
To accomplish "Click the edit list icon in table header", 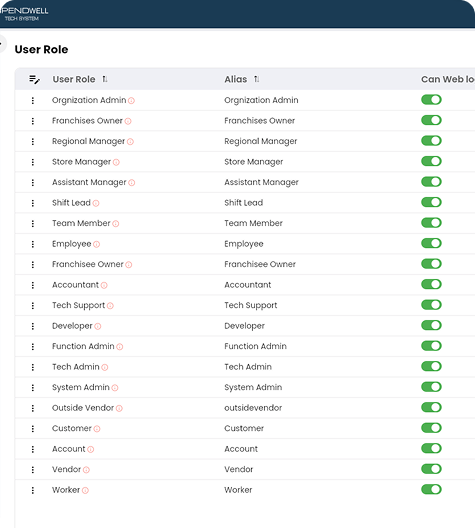I will (34, 79).
